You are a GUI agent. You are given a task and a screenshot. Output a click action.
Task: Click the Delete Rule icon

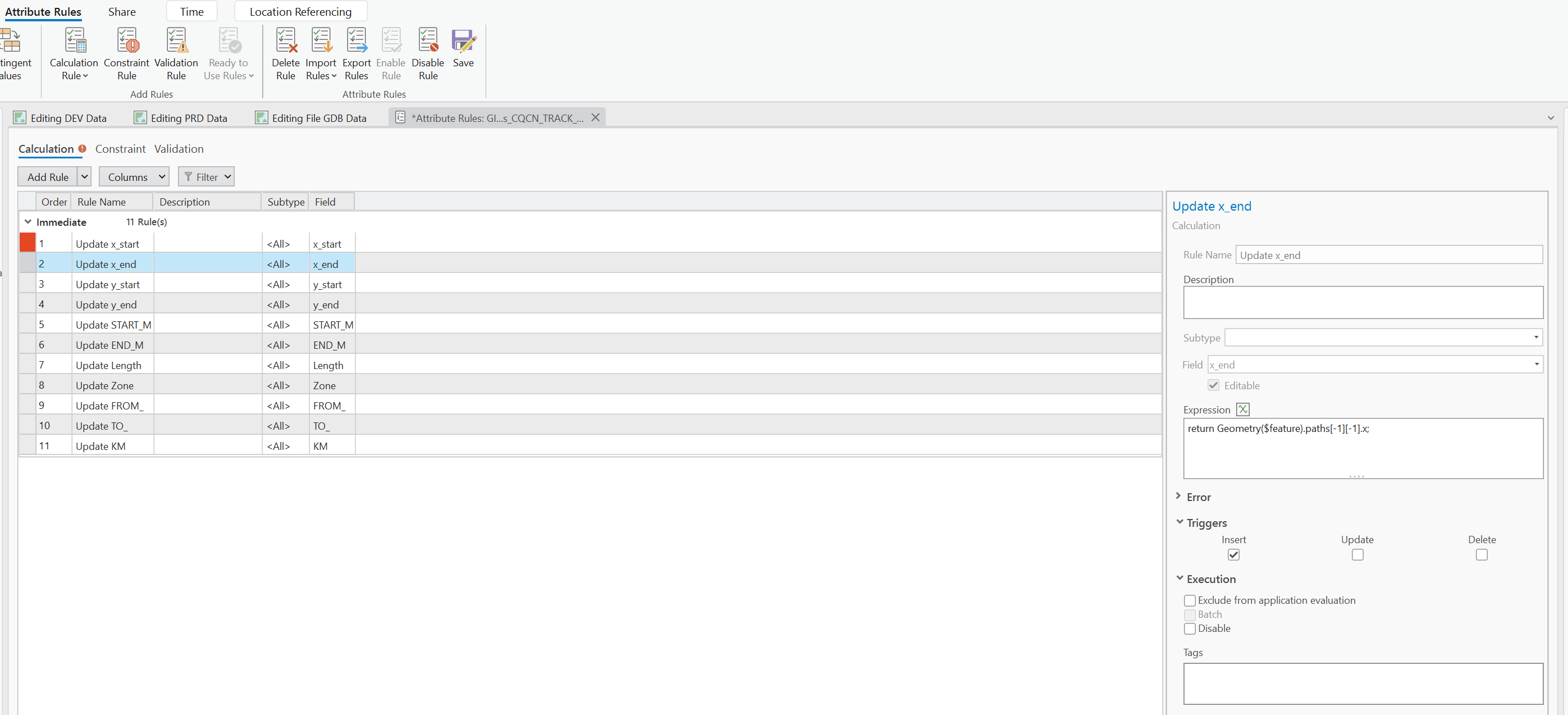(286, 41)
